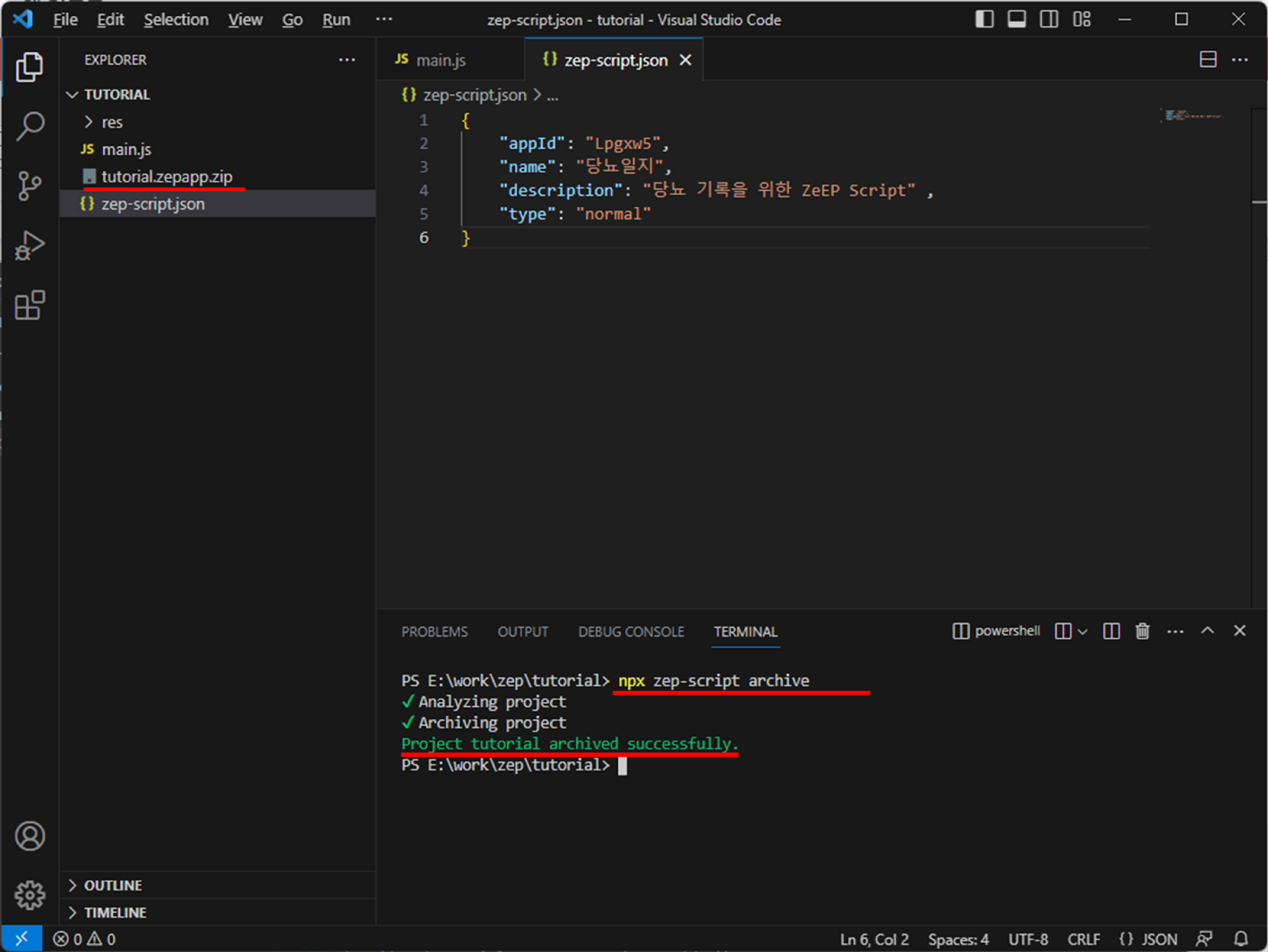Toggle the secondary side bar
This screenshot has height=952, width=1268.
(1049, 19)
